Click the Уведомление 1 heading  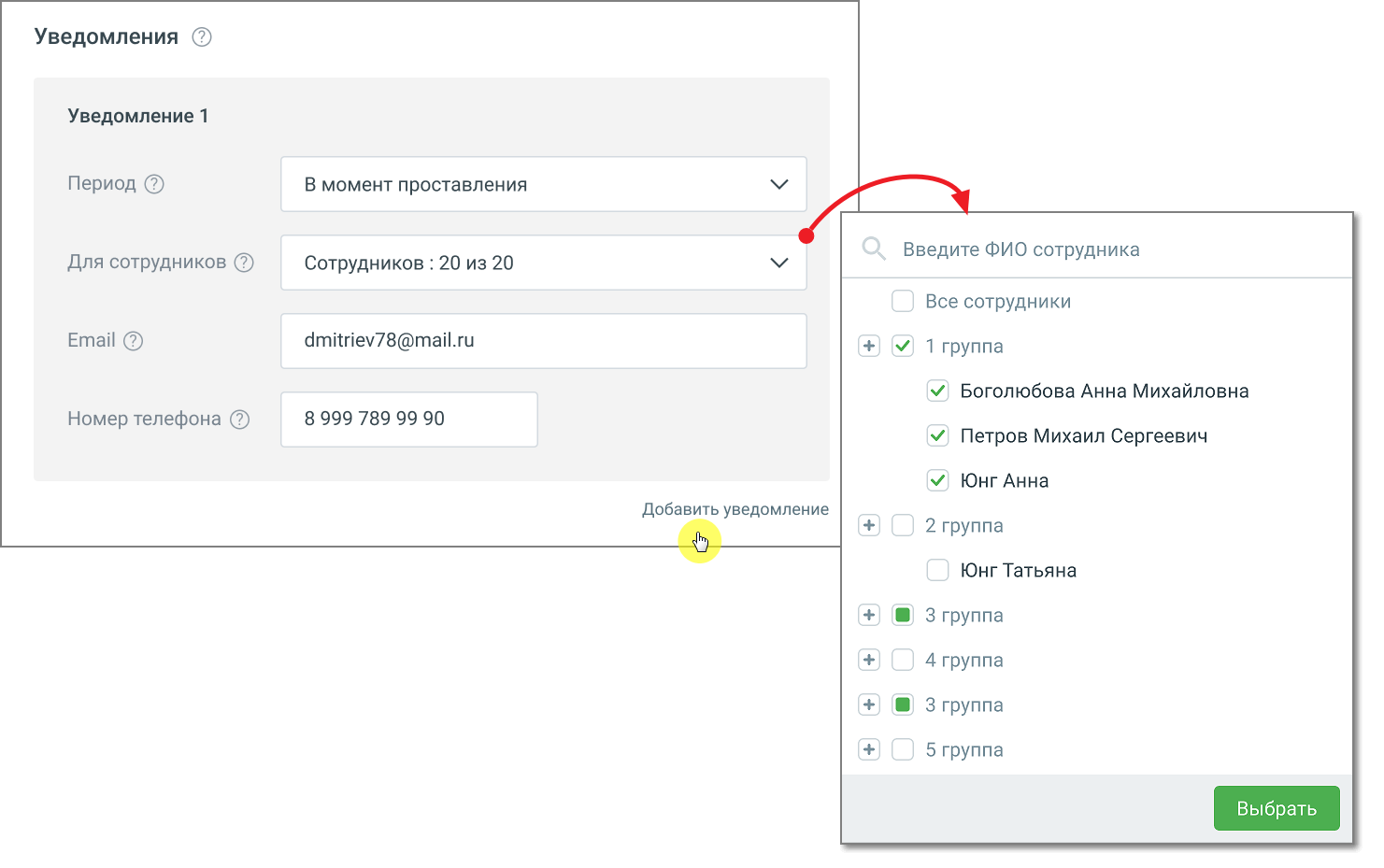coord(138,116)
